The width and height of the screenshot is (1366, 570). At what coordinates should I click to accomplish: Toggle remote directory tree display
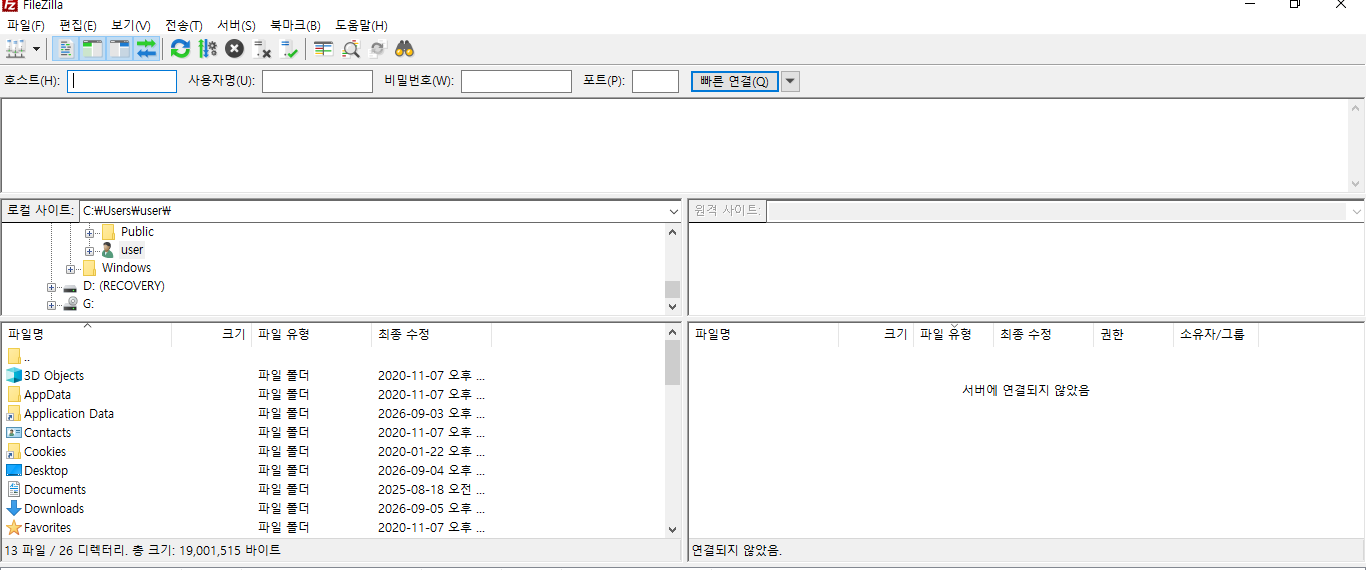click(x=120, y=48)
